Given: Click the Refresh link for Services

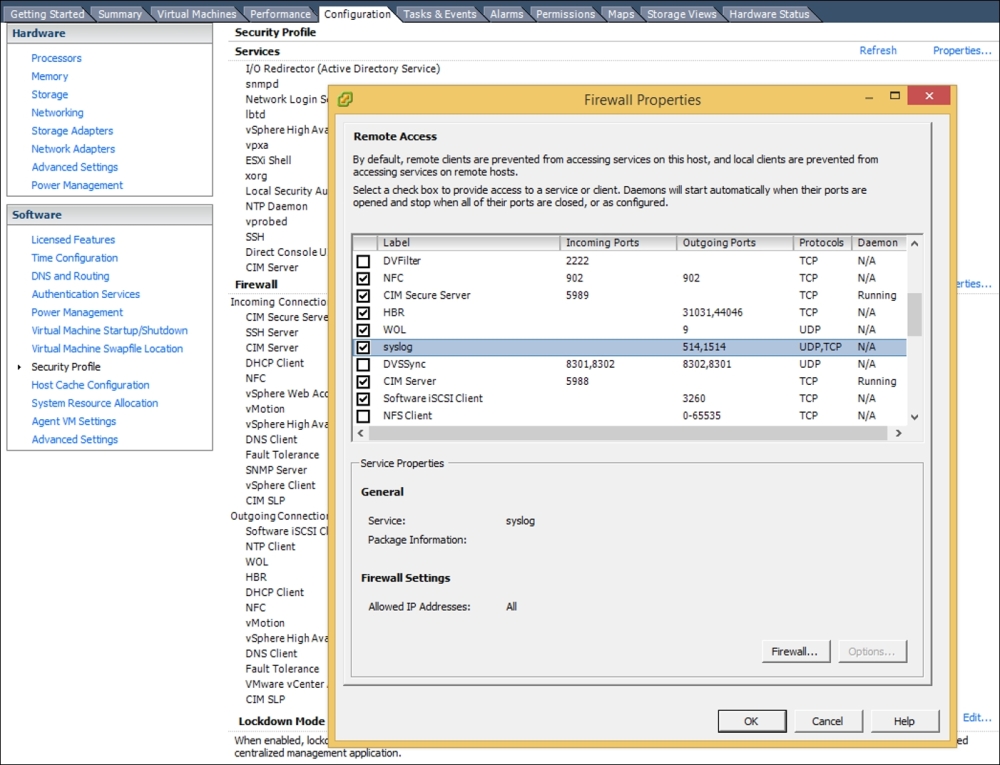Looking at the screenshot, I should pos(878,50).
